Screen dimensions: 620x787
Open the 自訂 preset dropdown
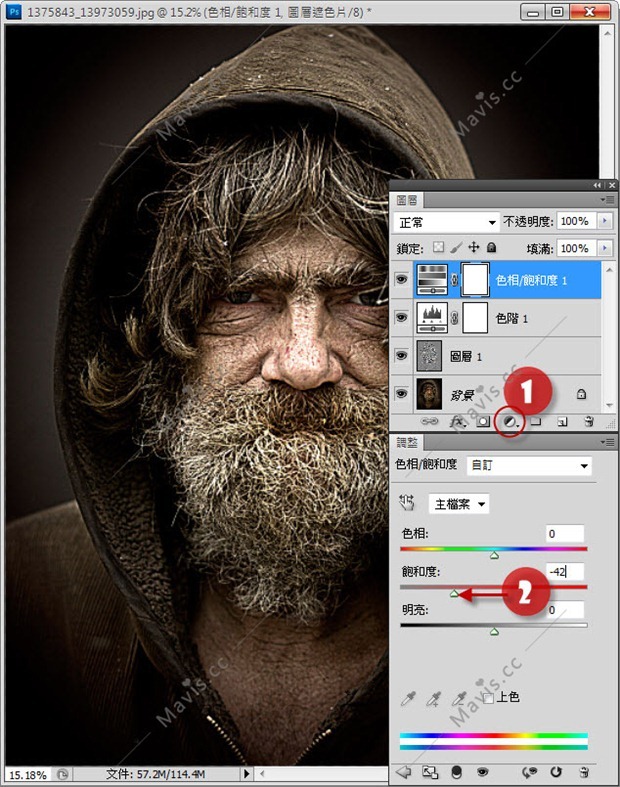pyautogui.click(x=529, y=466)
